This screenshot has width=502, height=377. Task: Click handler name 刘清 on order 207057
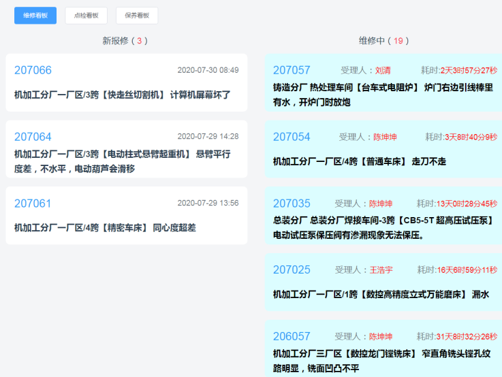(x=383, y=70)
